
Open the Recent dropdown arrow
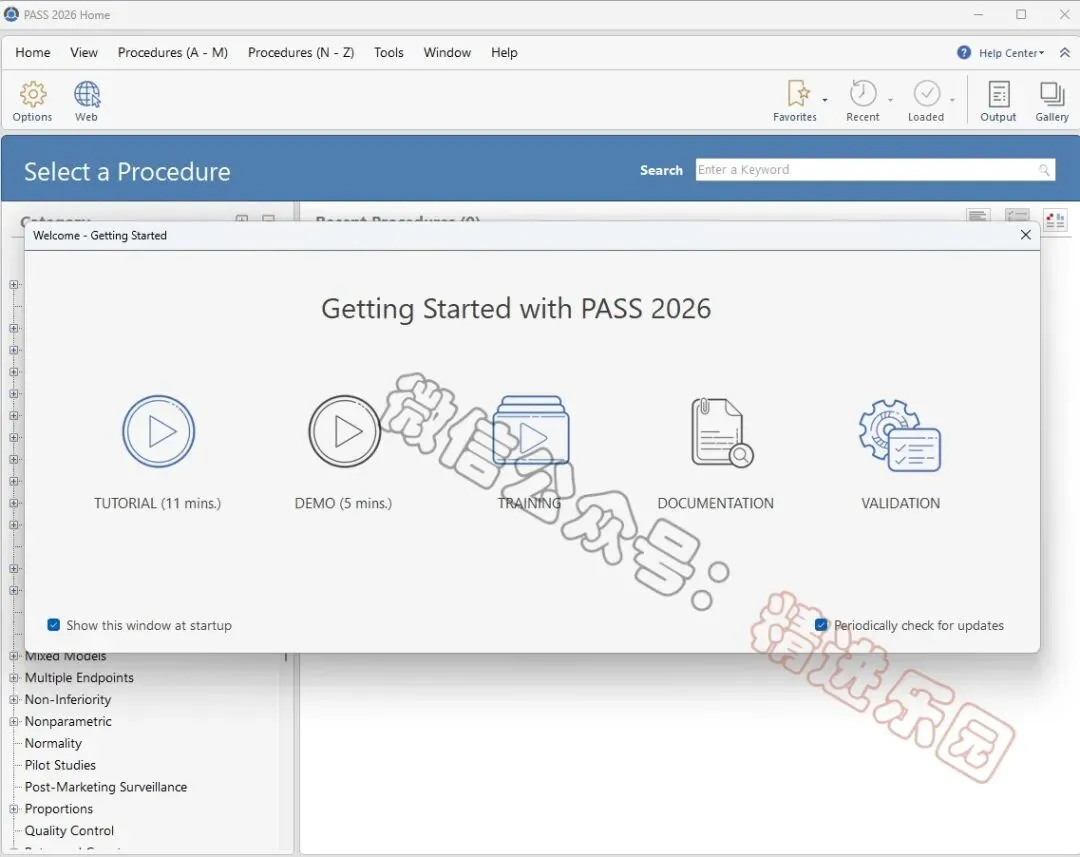(x=890, y=100)
